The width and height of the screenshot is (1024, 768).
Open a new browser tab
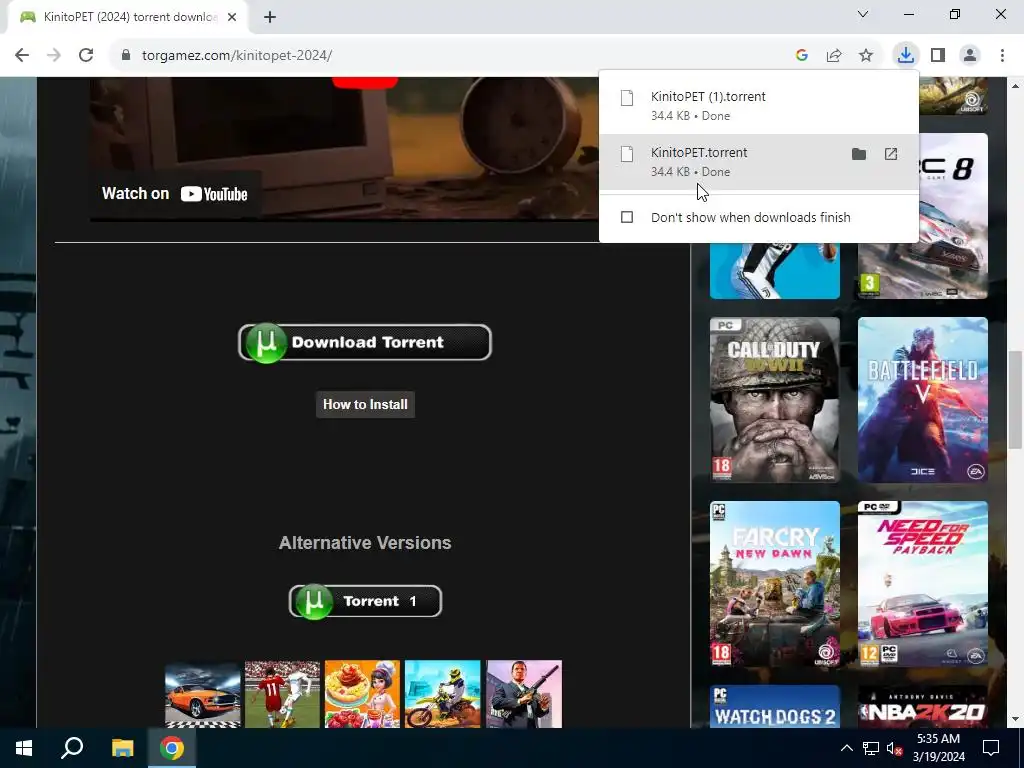pos(270,17)
